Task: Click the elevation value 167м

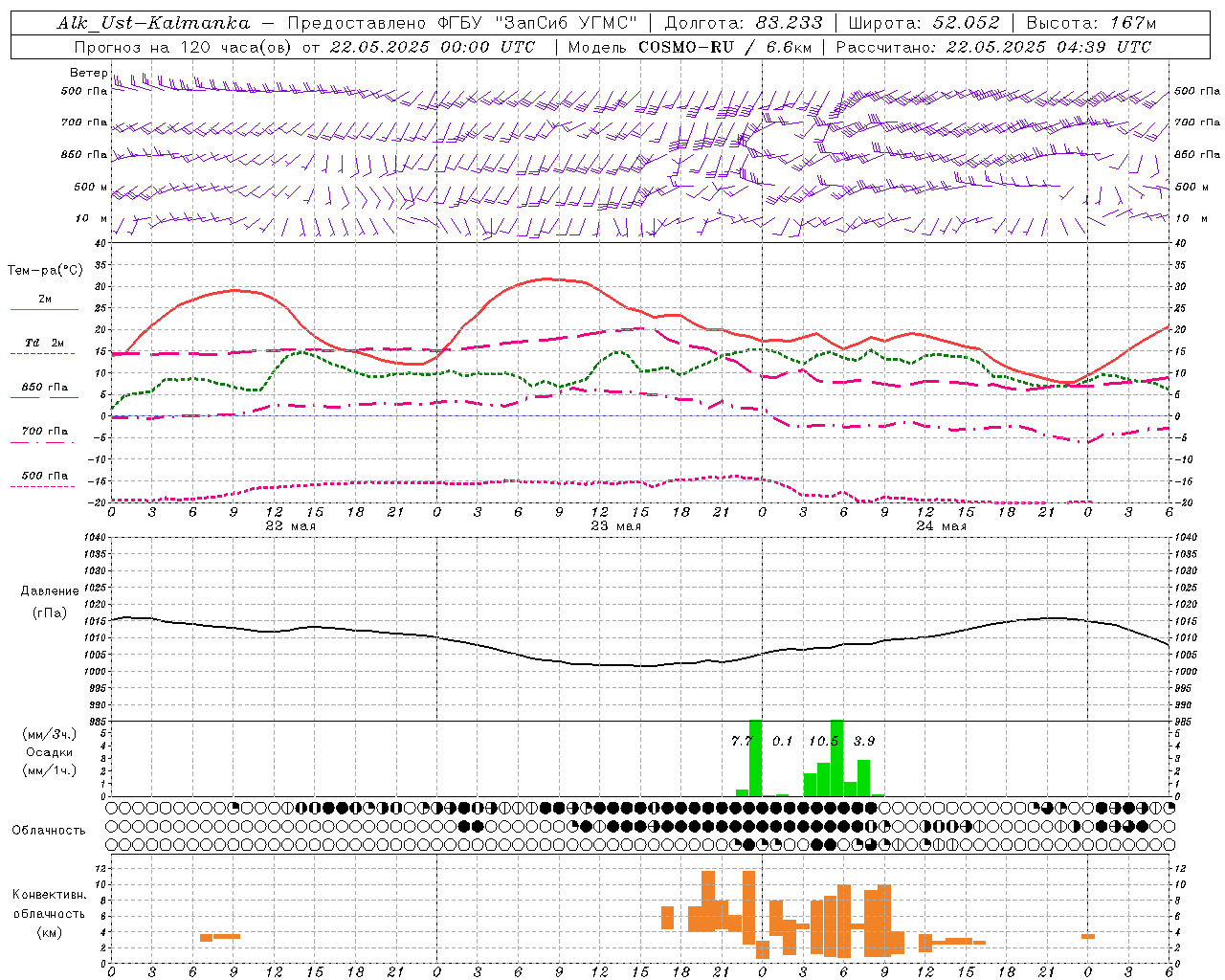Action: pyautogui.click(x=1133, y=23)
